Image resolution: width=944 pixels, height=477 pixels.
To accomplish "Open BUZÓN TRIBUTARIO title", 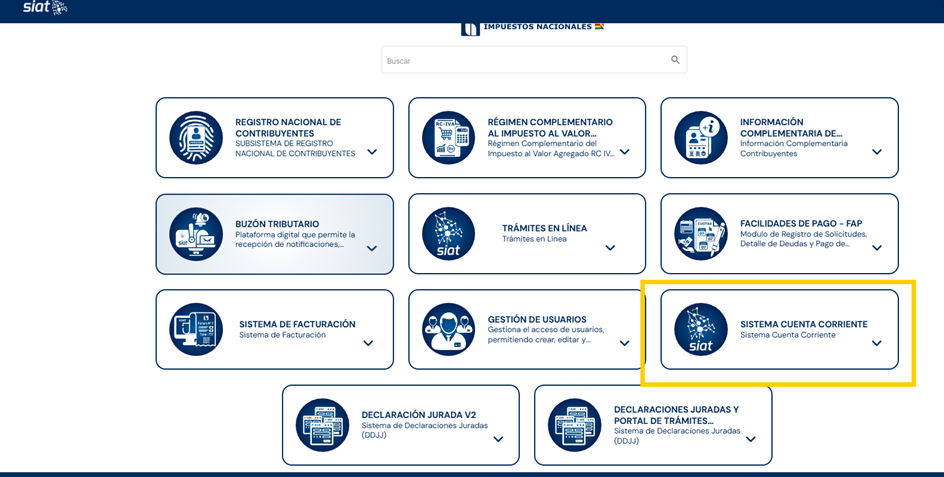I will [x=277, y=224].
